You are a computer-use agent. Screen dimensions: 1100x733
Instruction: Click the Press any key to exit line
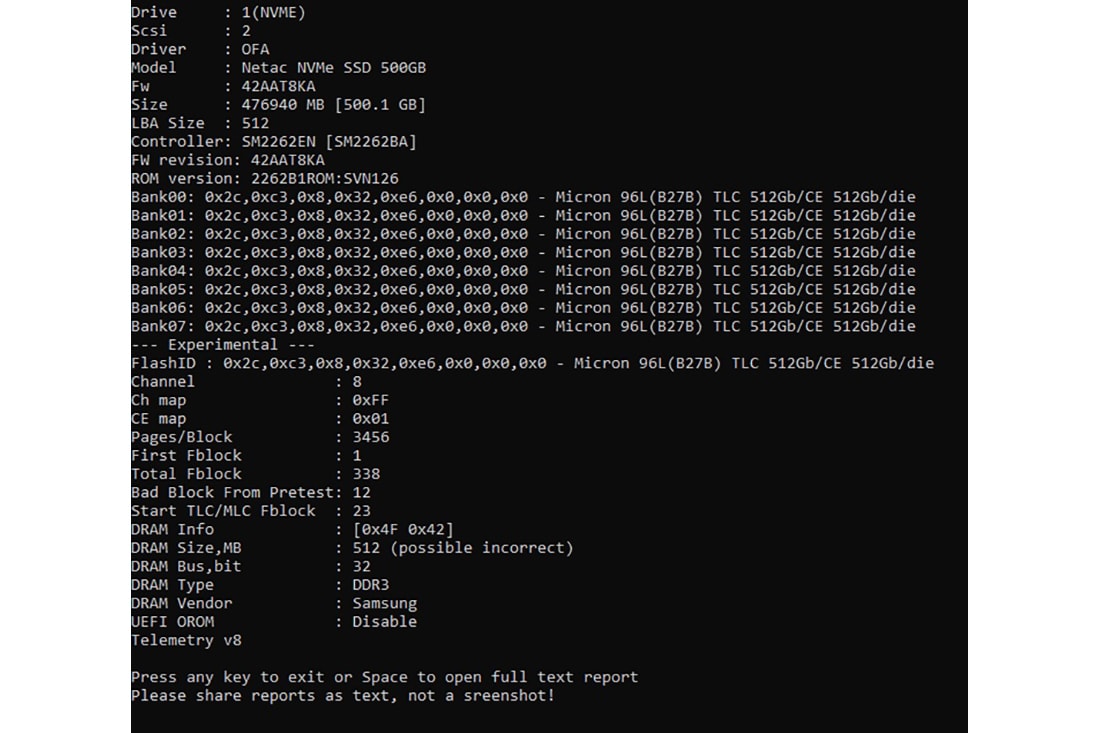[384, 677]
